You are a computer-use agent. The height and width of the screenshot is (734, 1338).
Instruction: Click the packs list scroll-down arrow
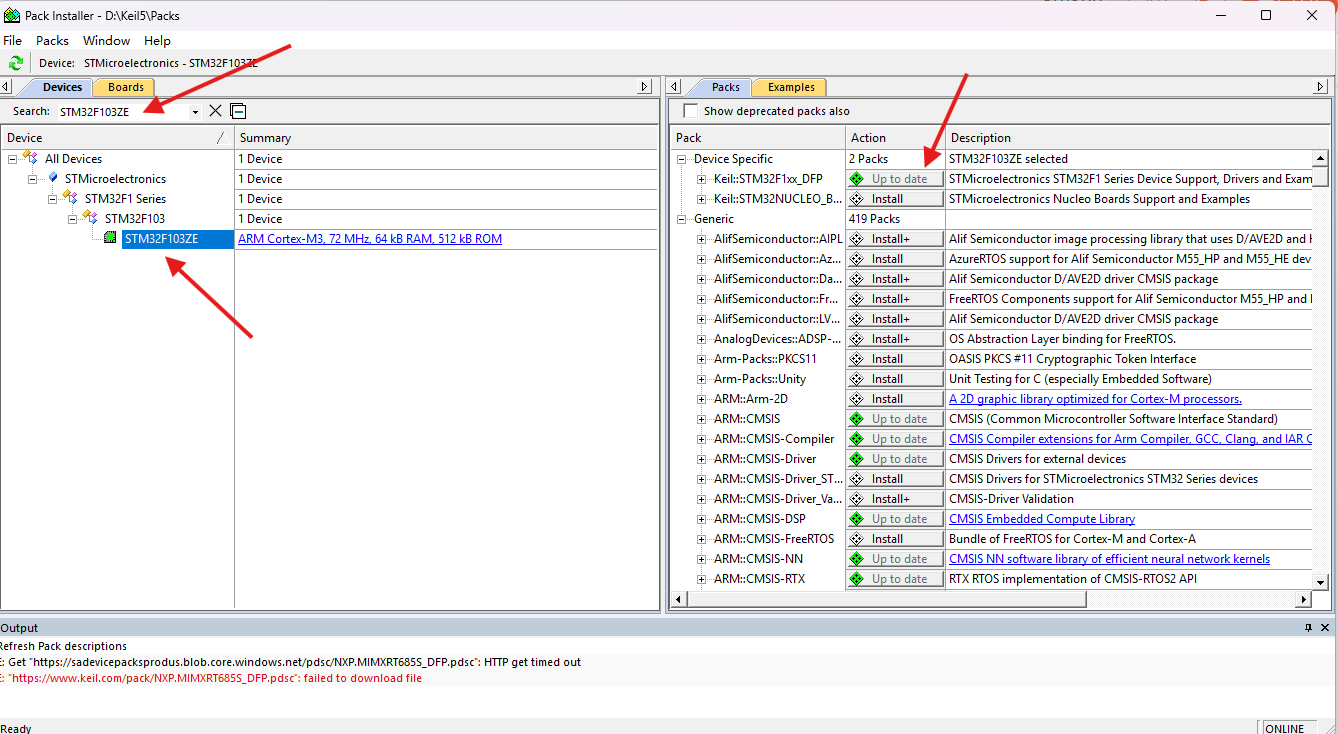(x=1320, y=582)
